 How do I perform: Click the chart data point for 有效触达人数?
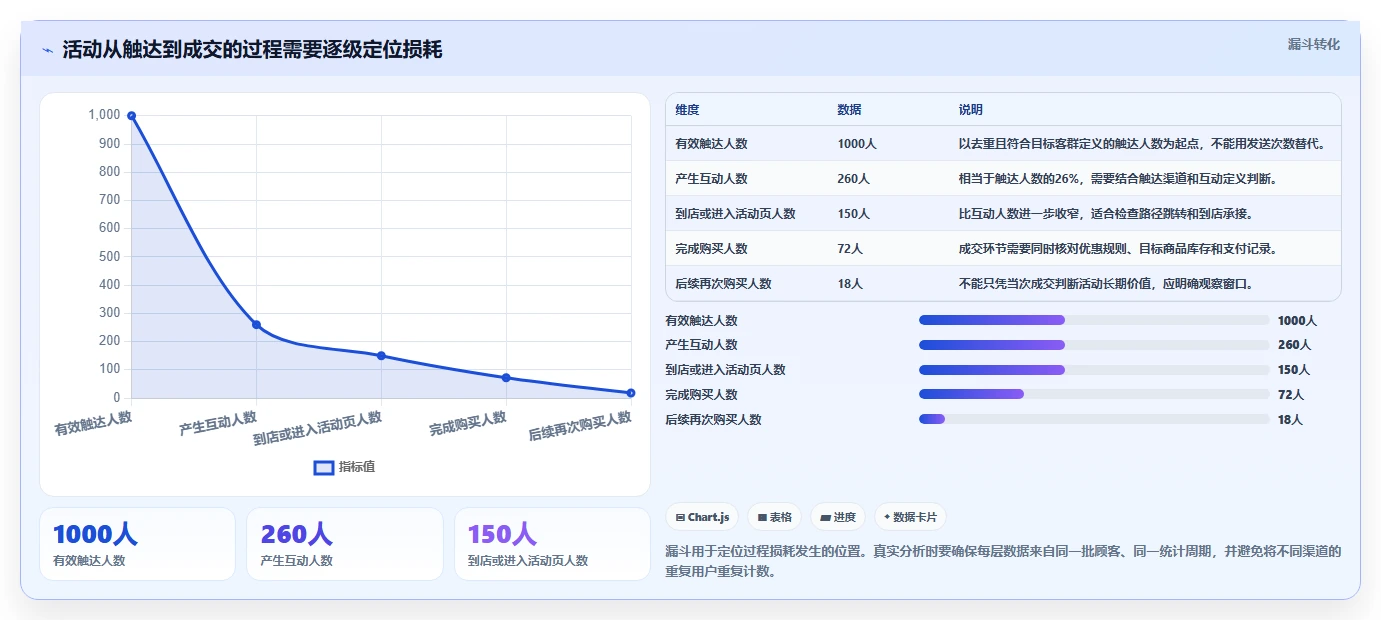pyautogui.click(x=131, y=116)
